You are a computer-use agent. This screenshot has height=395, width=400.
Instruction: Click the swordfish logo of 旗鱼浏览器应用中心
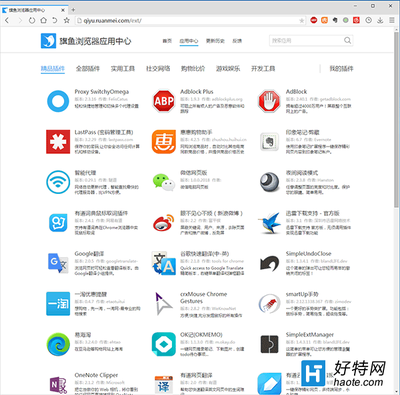[48, 41]
